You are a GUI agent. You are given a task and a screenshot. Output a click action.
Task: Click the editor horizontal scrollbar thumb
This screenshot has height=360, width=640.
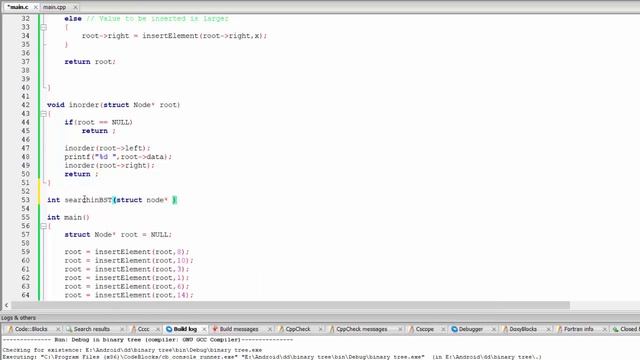pos(290,305)
